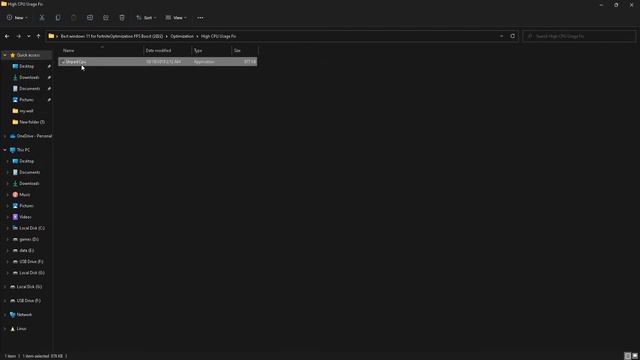Click the Linux penguin icon in sidebar
This screenshot has width=640, height=360.
pos(12,329)
